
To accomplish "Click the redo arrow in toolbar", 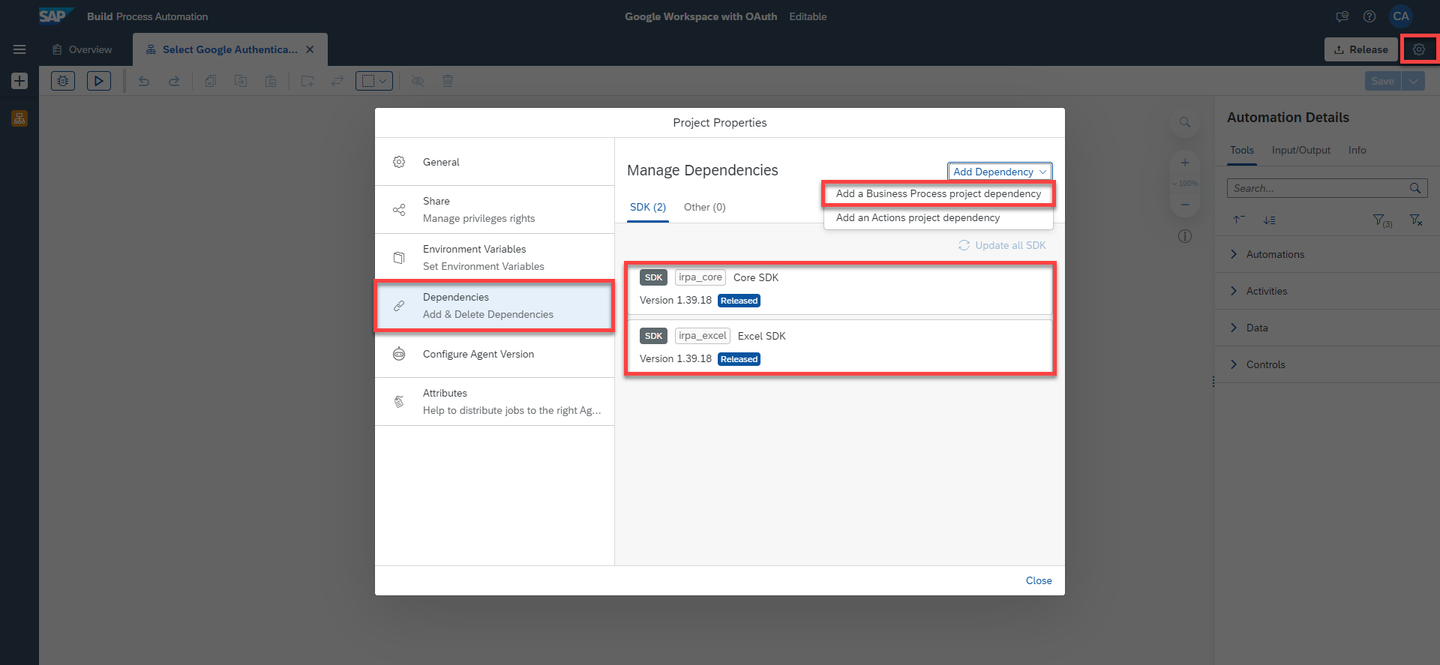I will 173,81.
